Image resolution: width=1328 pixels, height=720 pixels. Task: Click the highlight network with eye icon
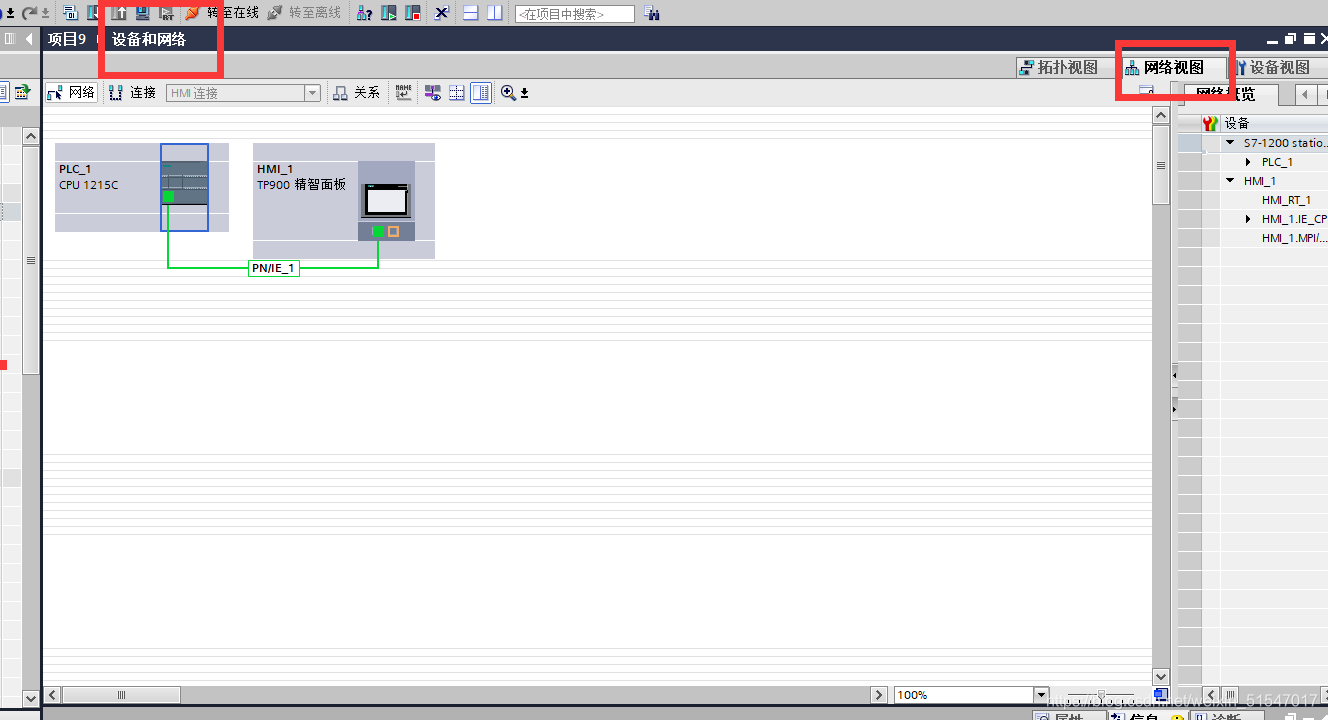[x=433, y=93]
